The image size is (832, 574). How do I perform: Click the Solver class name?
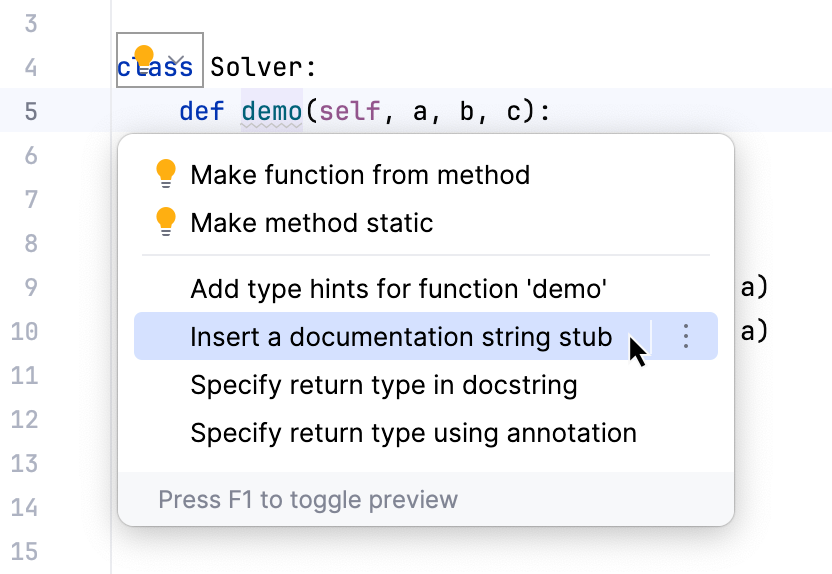[263, 68]
